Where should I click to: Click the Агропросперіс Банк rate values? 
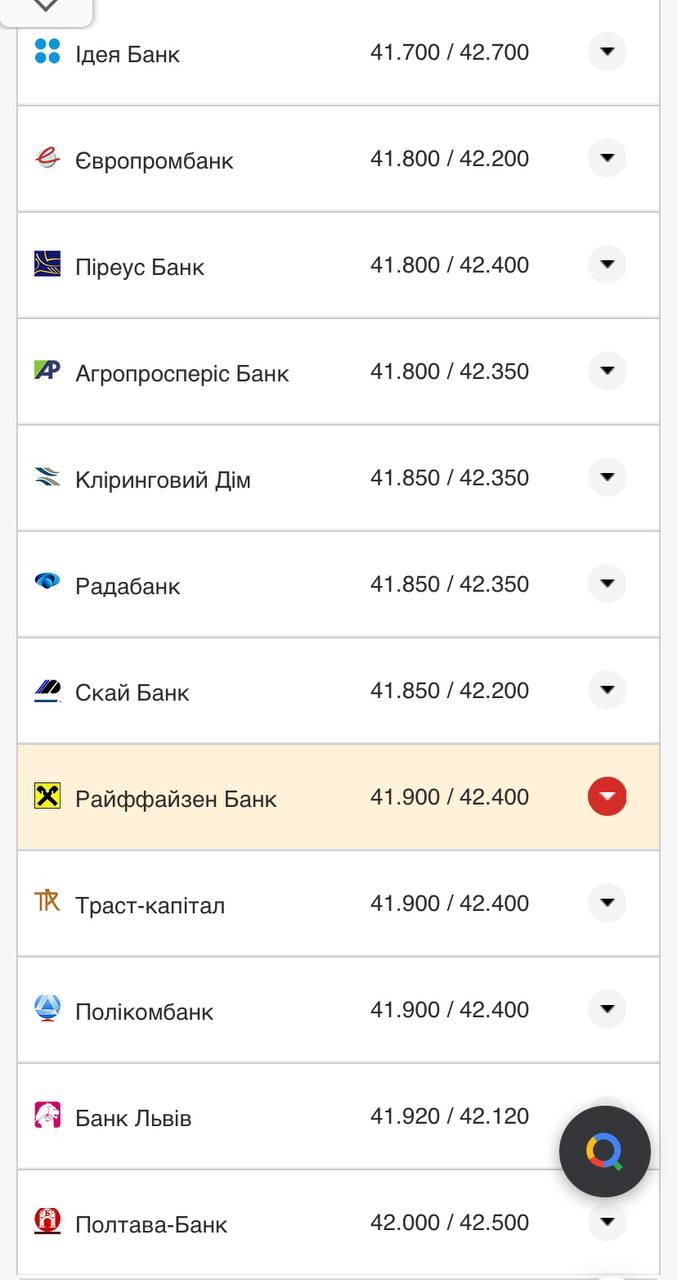[449, 371]
